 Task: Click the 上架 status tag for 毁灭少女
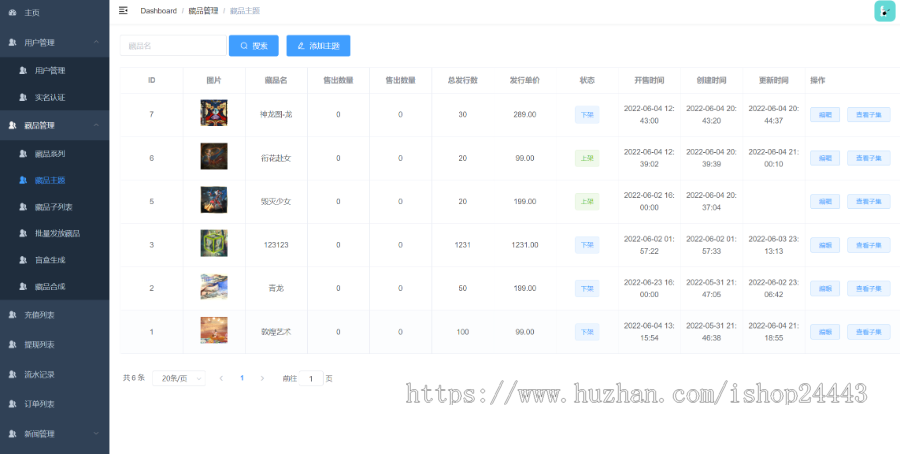[x=587, y=201]
